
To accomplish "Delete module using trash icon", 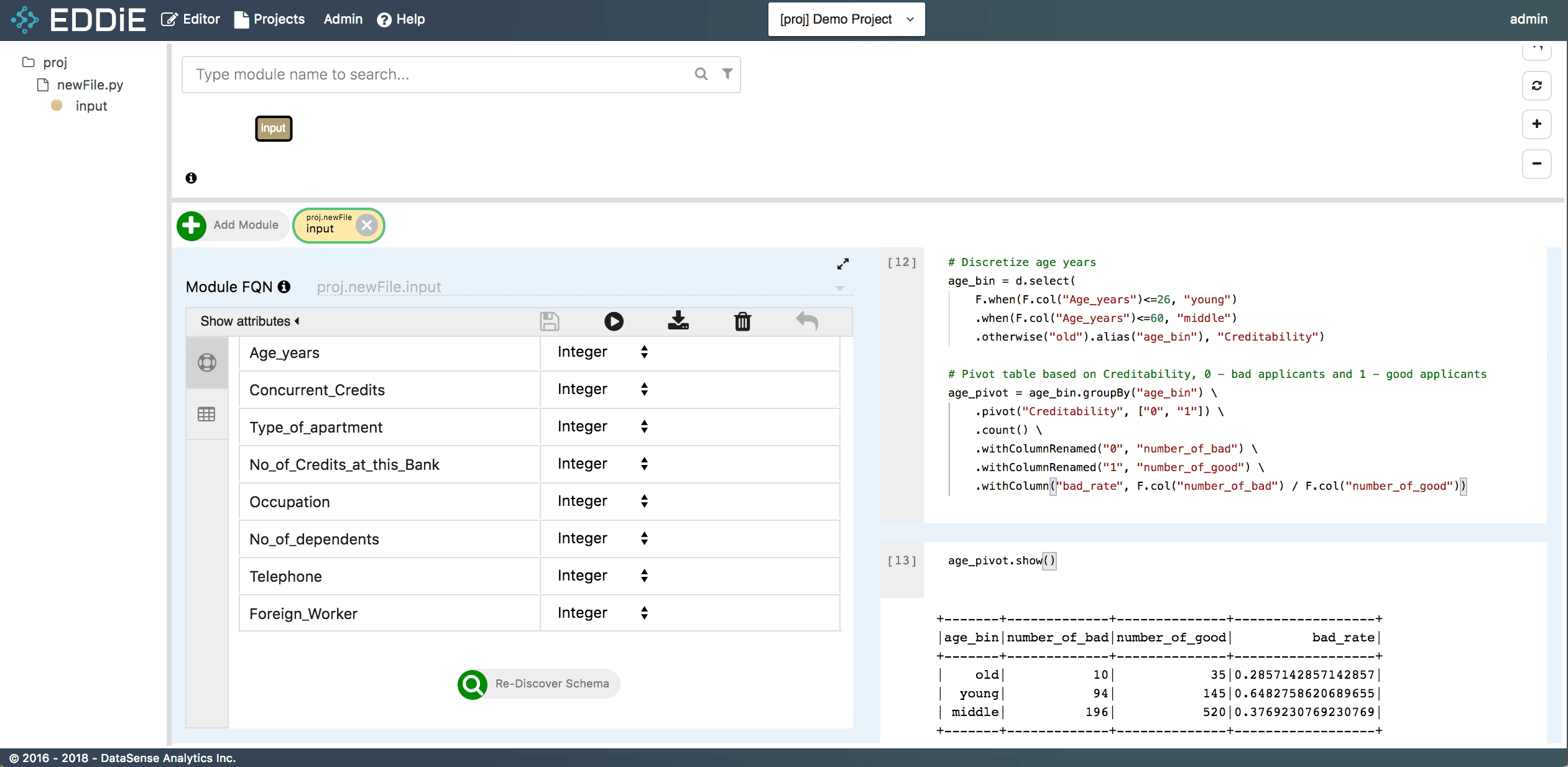I will (x=742, y=321).
